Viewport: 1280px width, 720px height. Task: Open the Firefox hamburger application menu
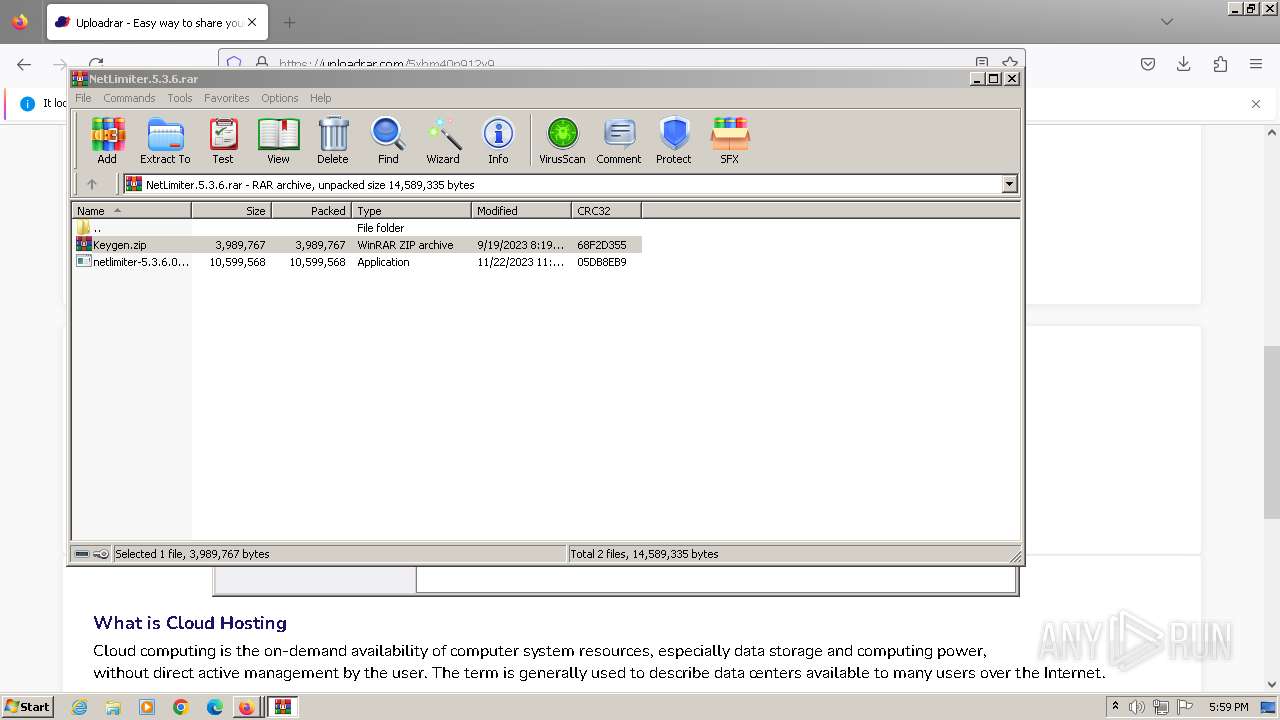pyautogui.click(x=1256, y=64)
